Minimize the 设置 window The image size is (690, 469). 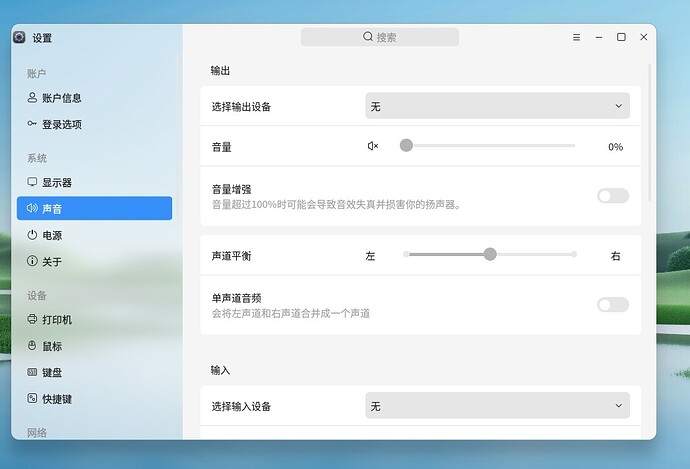(599, 37)
